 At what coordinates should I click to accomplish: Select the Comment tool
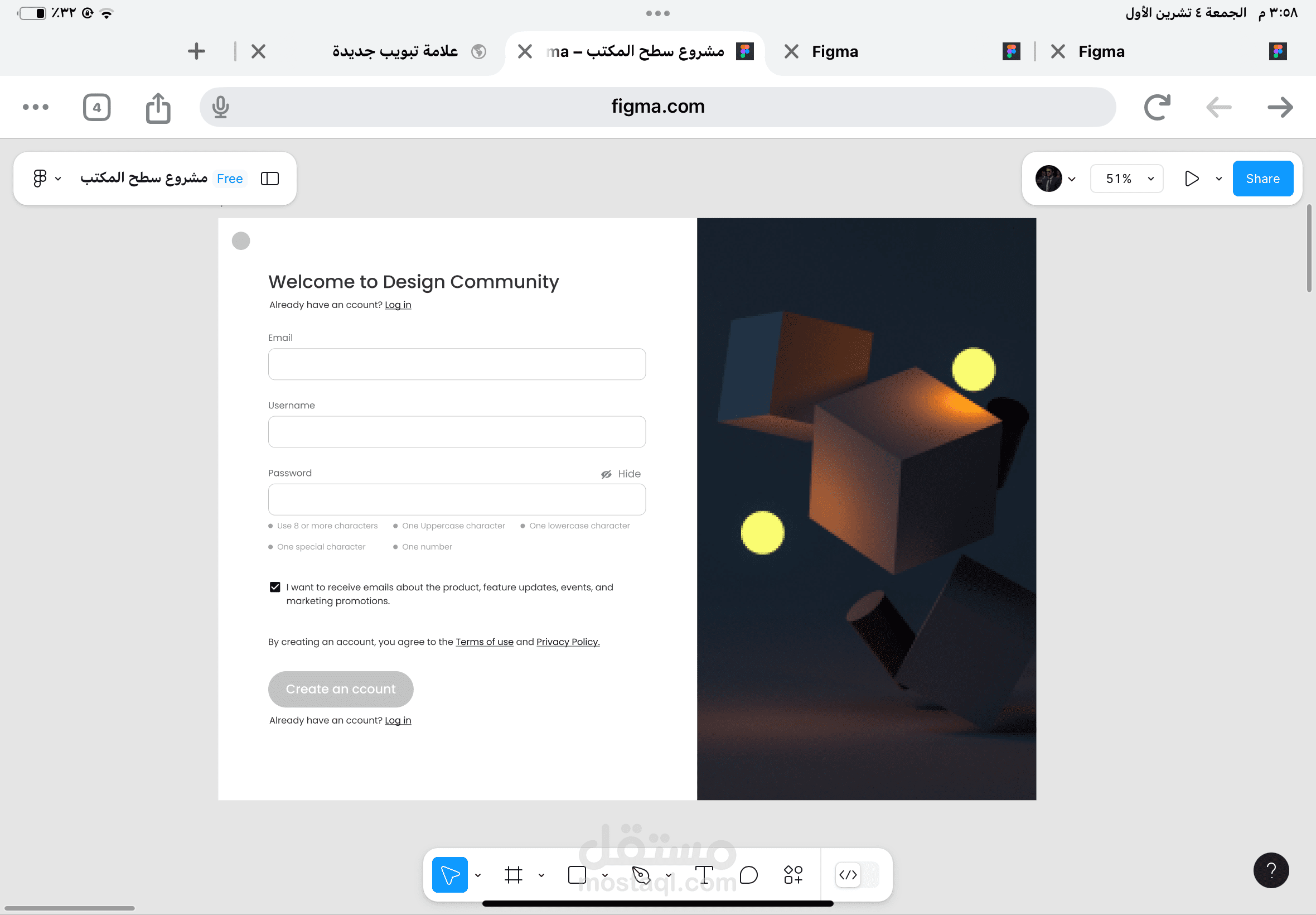point(749,874)
